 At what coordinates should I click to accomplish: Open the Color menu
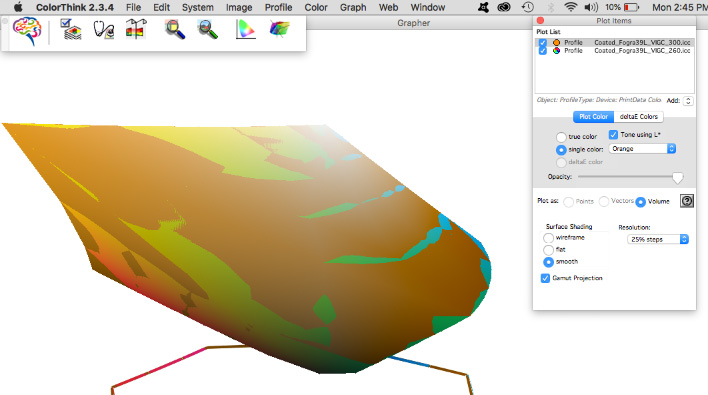(316, 7)
